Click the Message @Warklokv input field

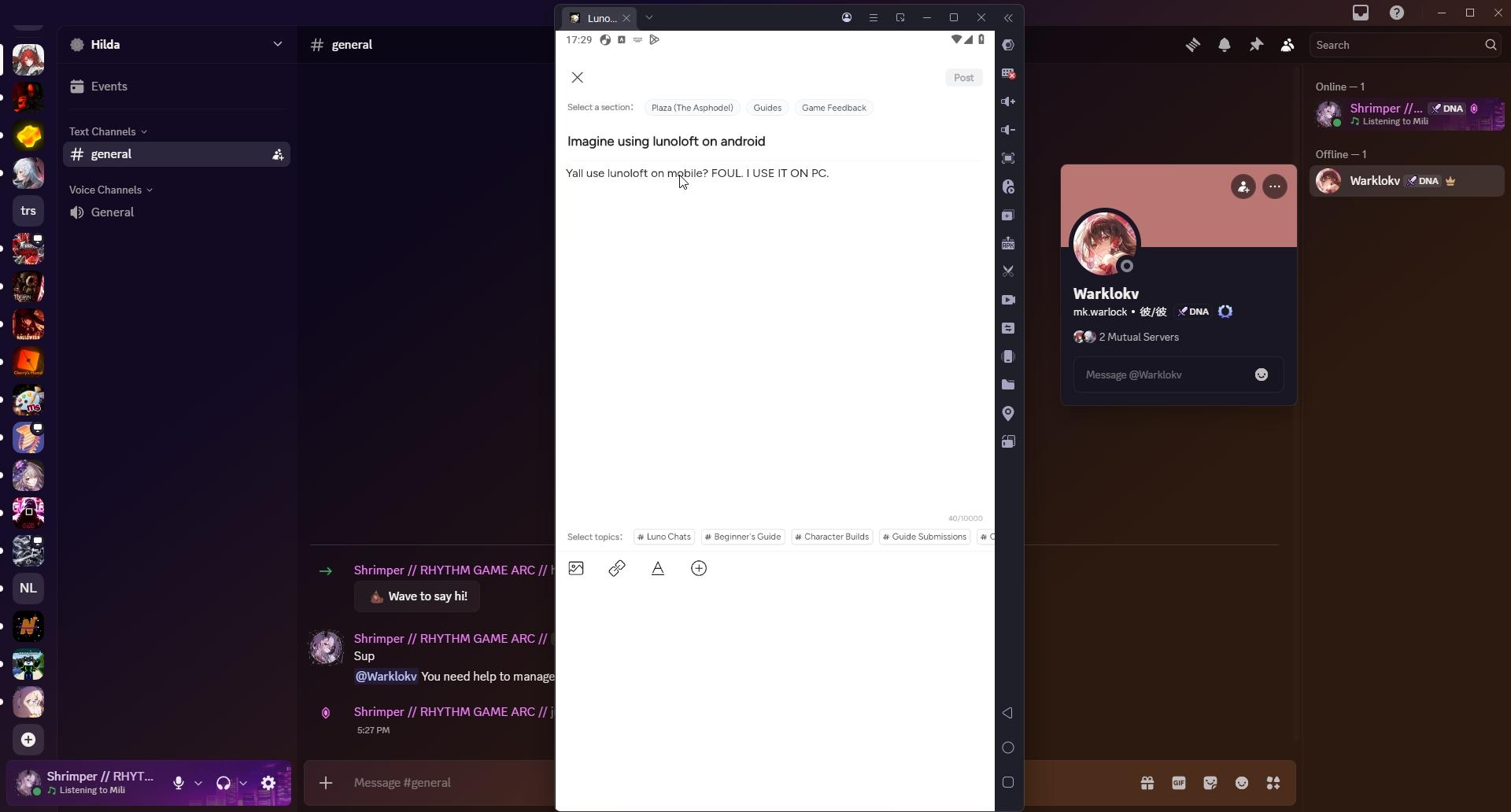(1165, 375)
